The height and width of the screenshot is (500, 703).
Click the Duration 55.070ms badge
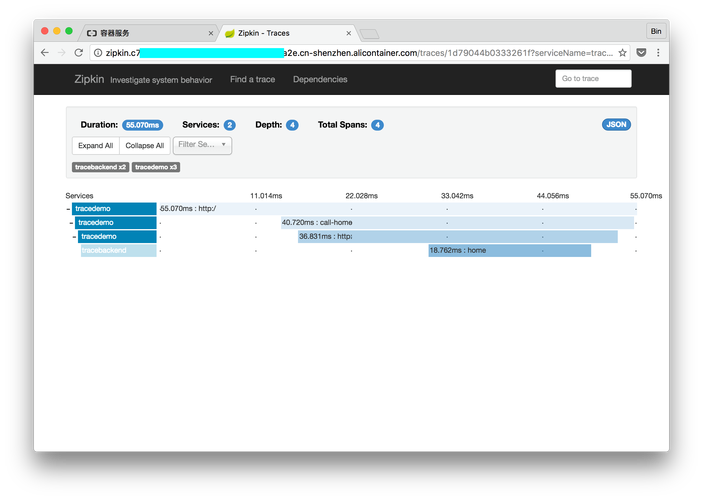tap(143, 125)
